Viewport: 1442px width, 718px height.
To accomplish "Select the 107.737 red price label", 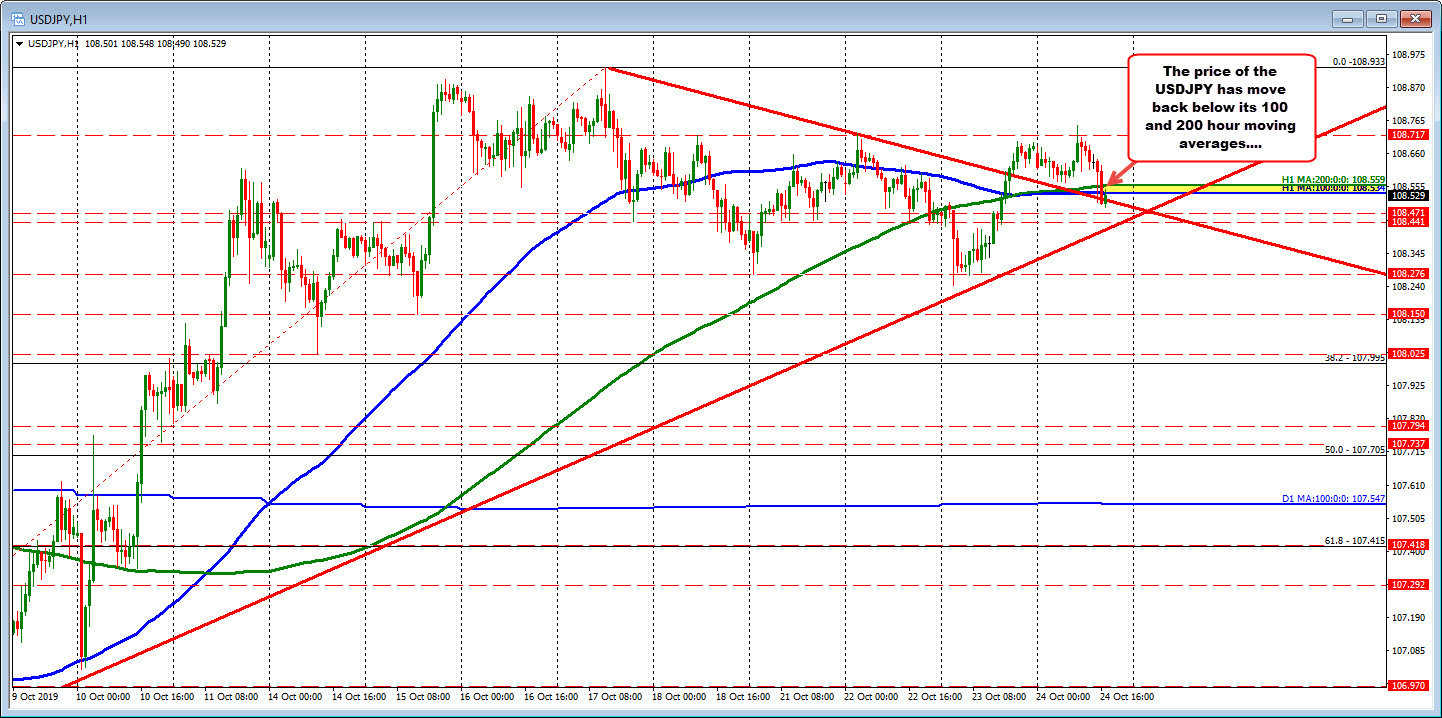I will (1408, 443).
